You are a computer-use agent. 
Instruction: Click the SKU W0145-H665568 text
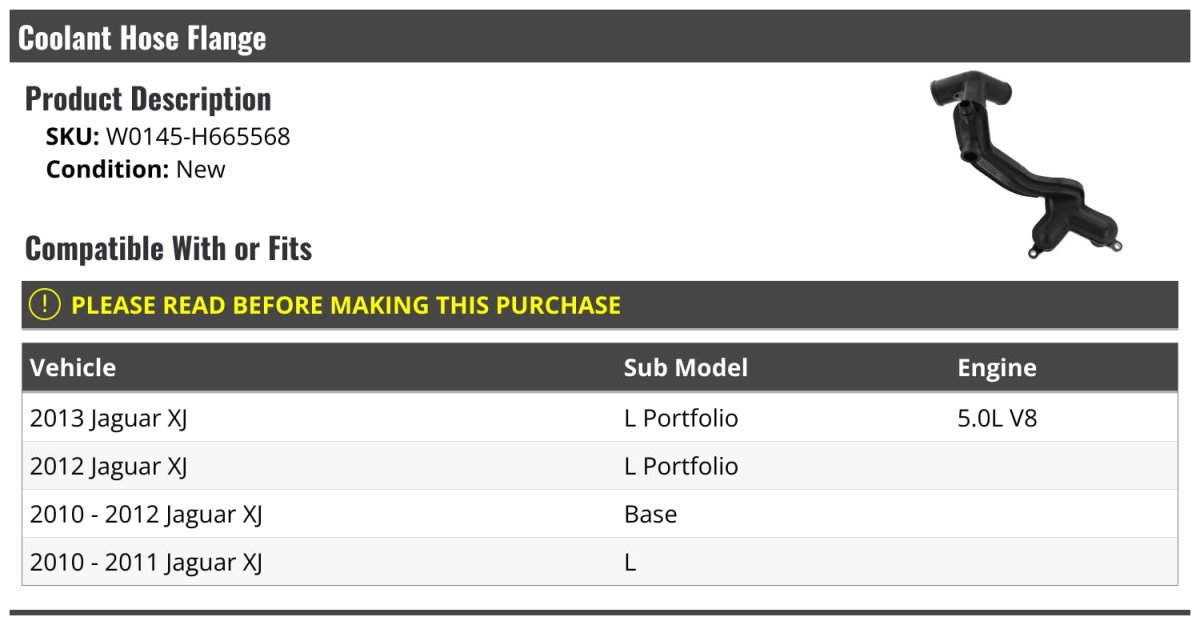pyautogui.click(x=168, y=137)
